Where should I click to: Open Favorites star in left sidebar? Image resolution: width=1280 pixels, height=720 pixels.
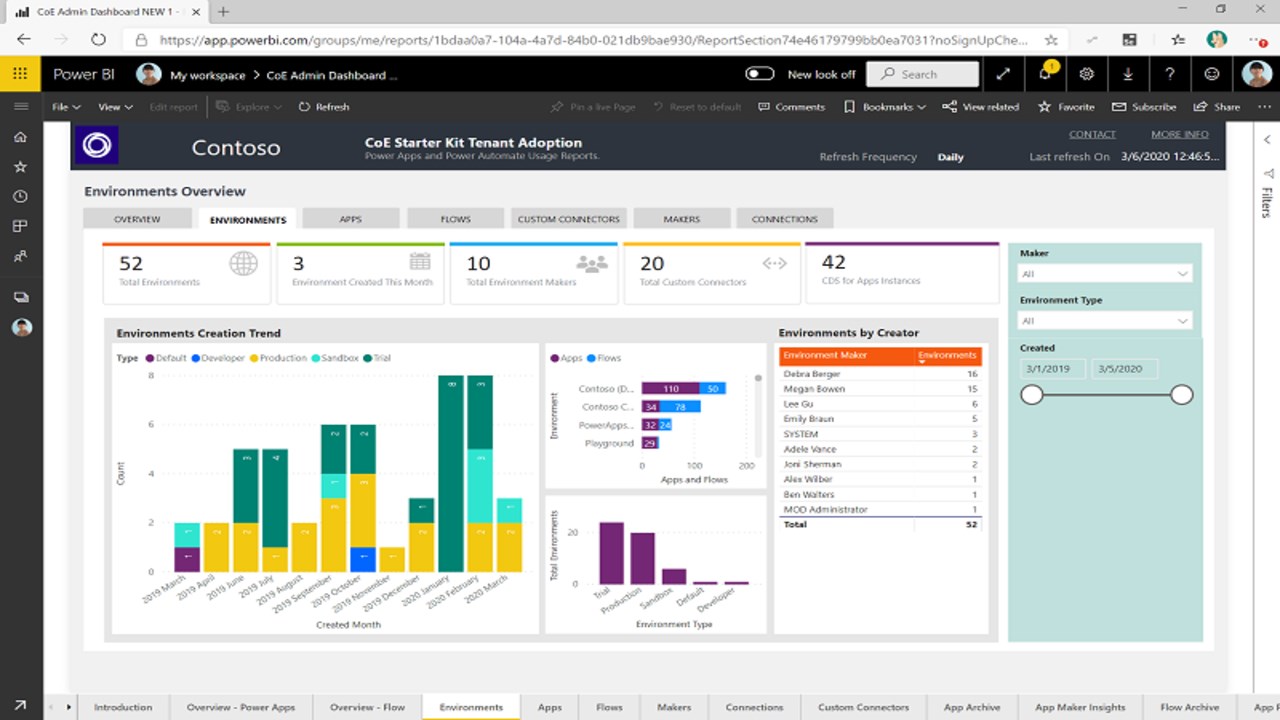(x=20, y=167)
